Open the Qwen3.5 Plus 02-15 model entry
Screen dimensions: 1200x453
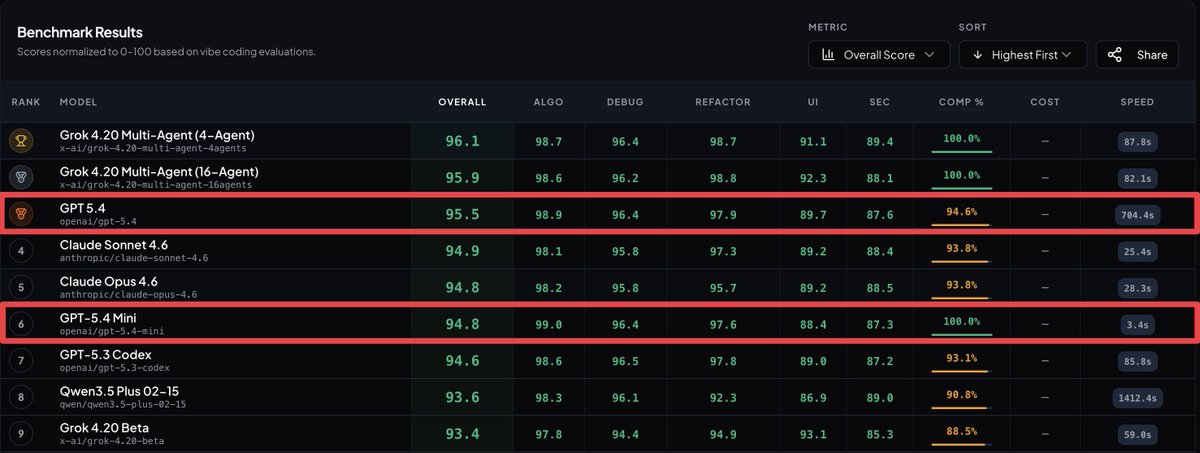[119, 390]
